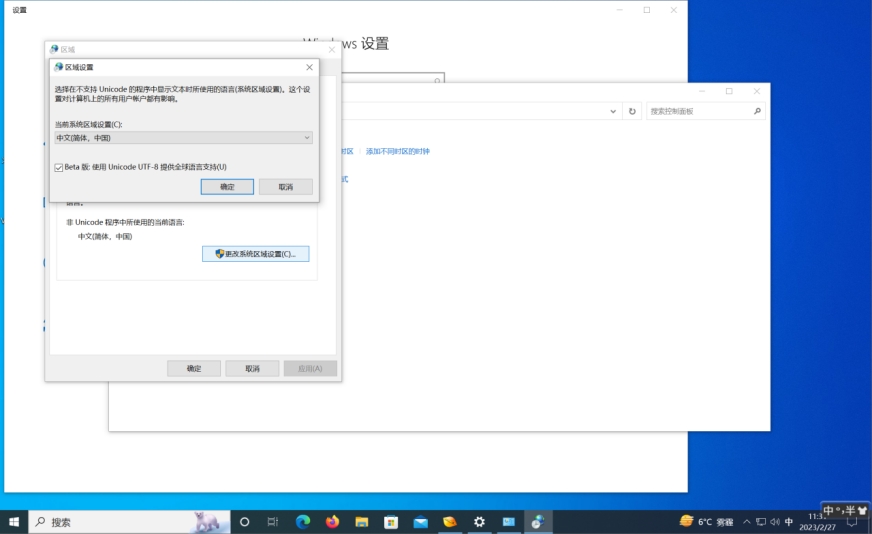The width and height of the screenshot is (872, 534).
Task: Open File Explorer from the taskbar
Action: (x=361, y=522)
